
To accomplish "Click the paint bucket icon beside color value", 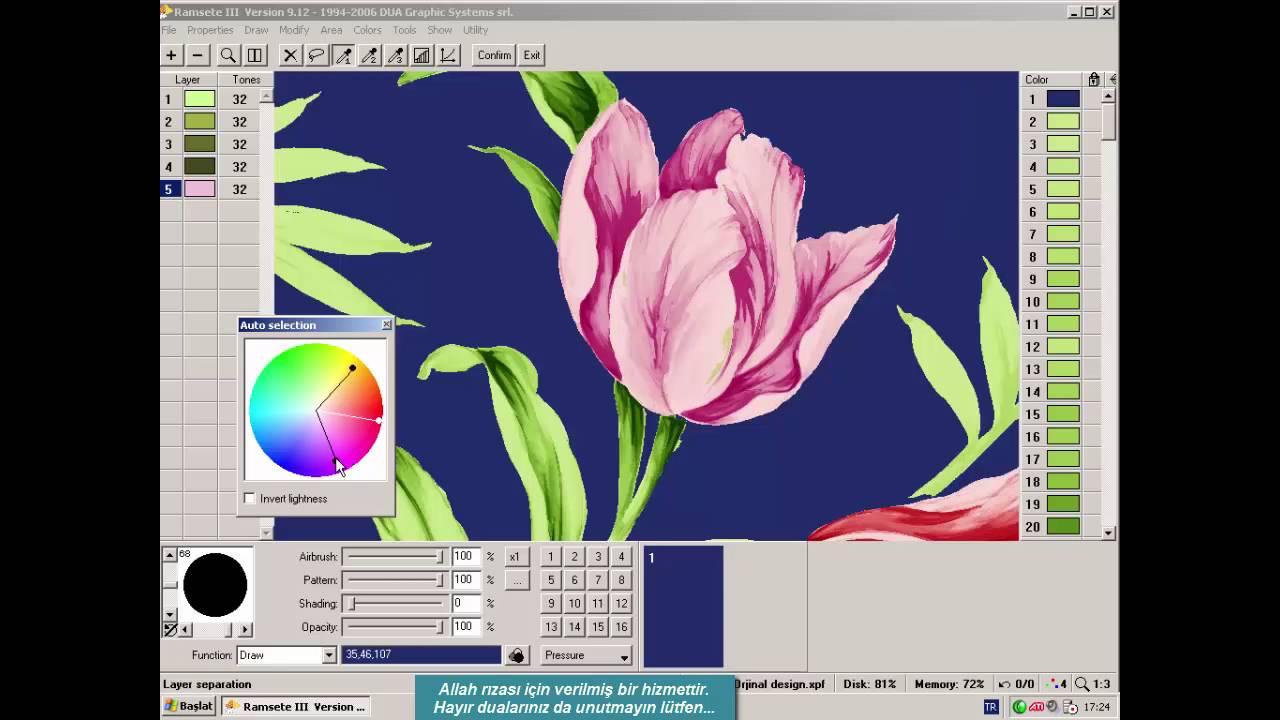I will point(516,655).
